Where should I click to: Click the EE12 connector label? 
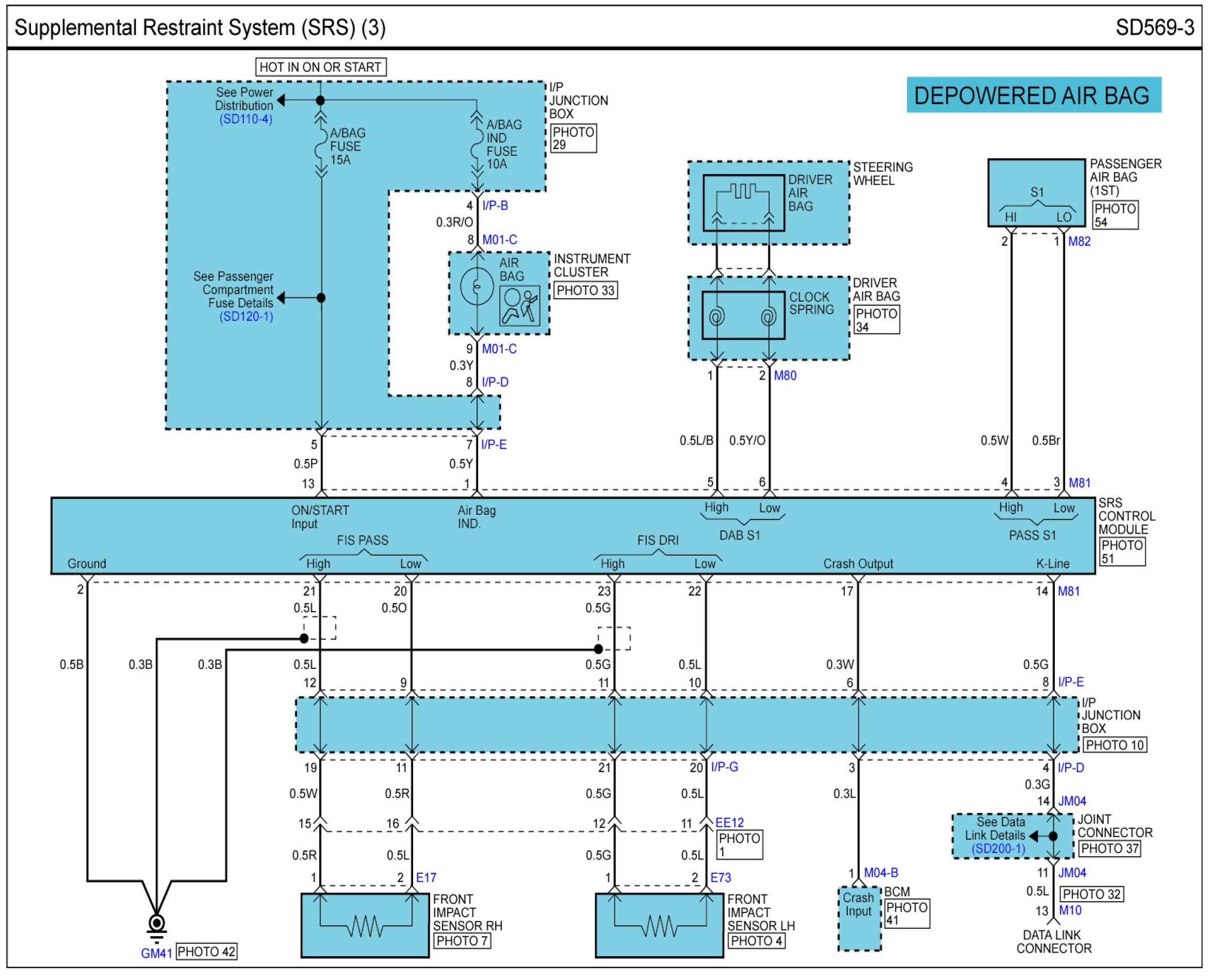point(729,823)
